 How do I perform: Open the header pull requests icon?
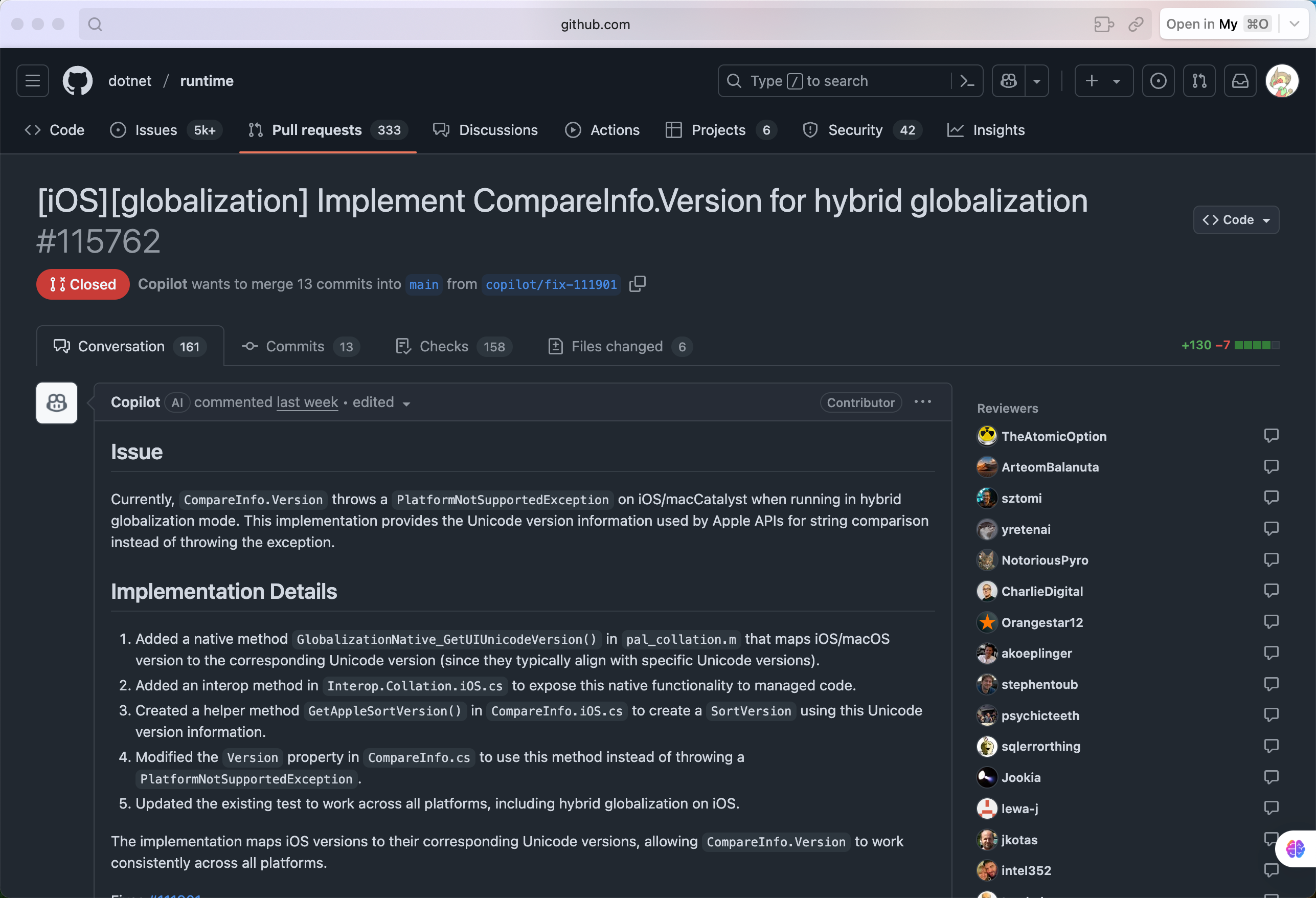coord(1199,81)
